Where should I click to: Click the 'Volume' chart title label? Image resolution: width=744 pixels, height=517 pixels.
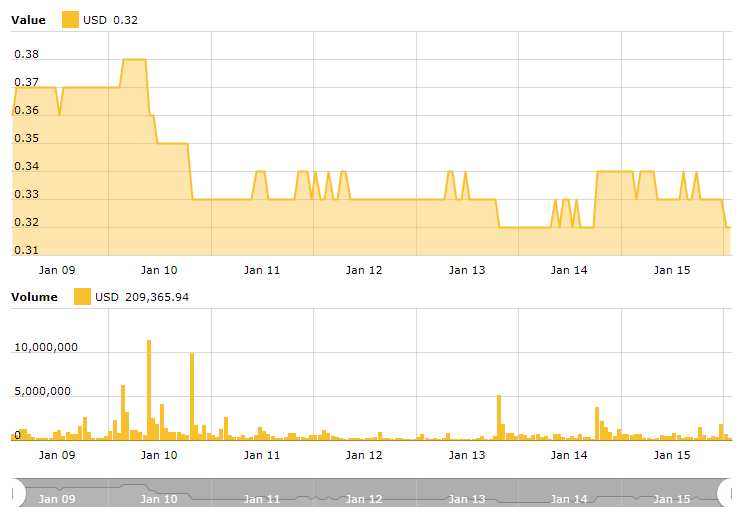pyautogui.click(x=34, y=297)
